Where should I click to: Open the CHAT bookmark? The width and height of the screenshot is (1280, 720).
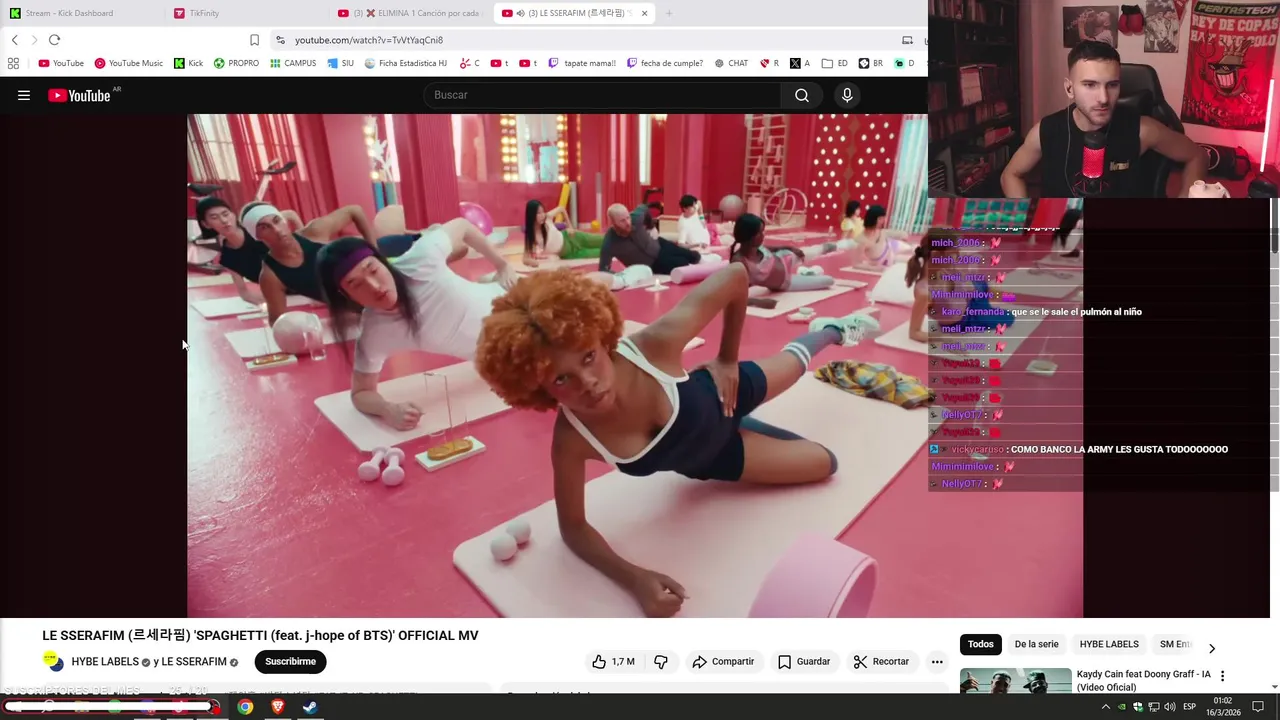(x=730, y=63)
